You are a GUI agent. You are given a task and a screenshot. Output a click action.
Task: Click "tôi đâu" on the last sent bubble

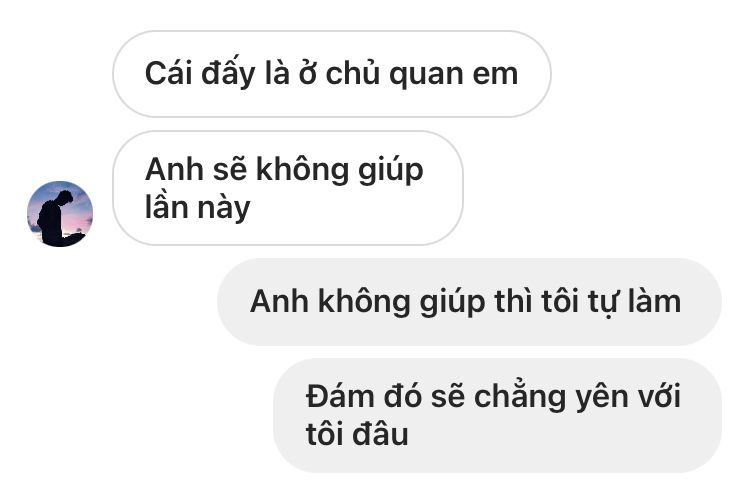pyautogui.click(x=357, y=434)
